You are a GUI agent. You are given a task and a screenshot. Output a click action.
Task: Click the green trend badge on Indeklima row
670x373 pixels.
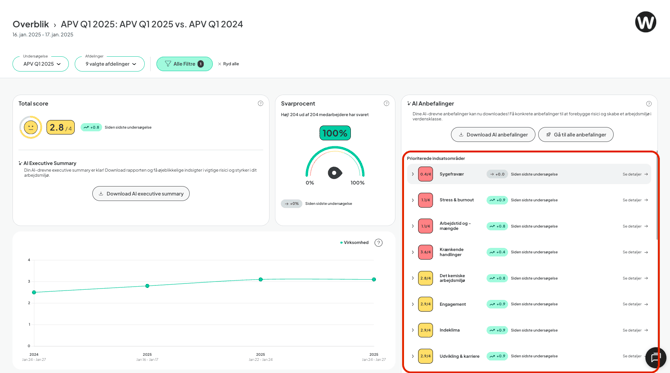click(x=497, y=330)
